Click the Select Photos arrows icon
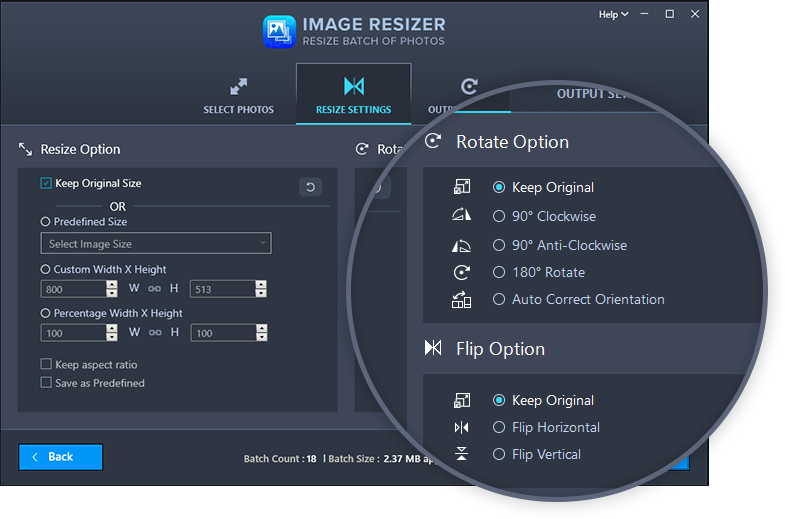The image size is (785, 519). [x=238, y=87]
